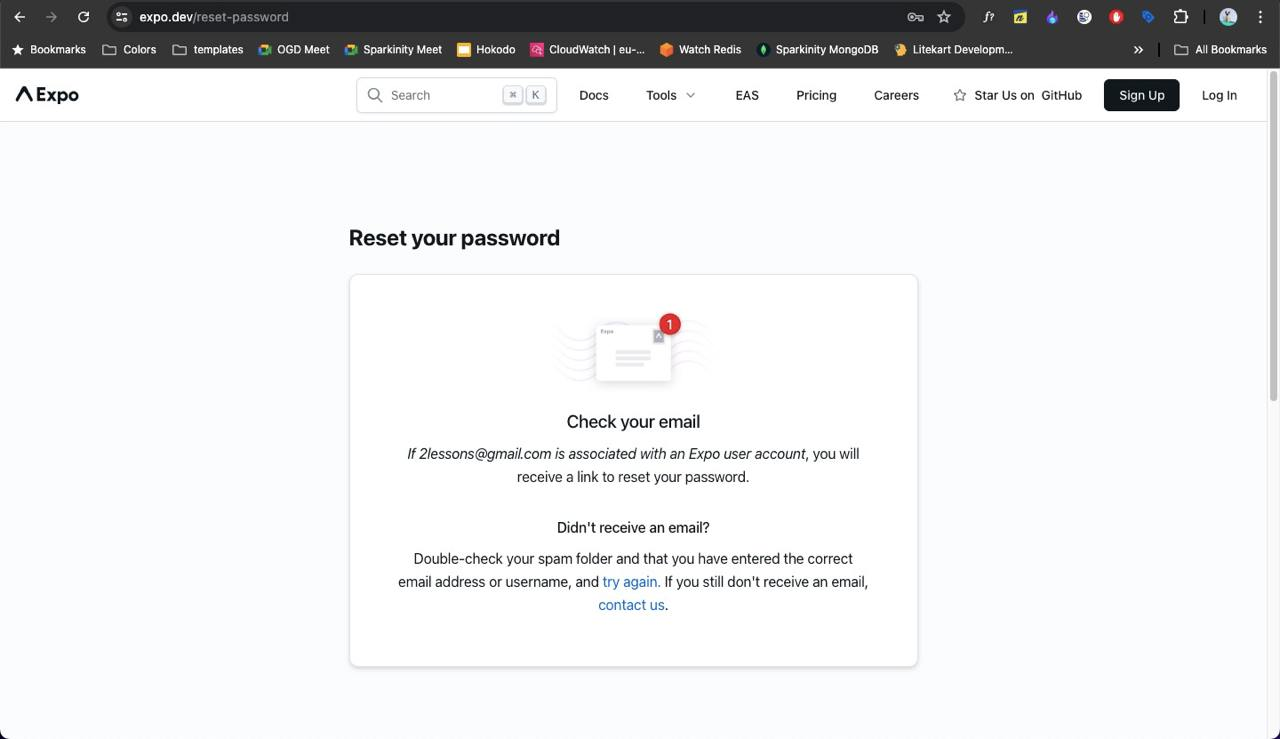This screenshot has height=739, width=1280.
Task: Open the password key icon in the address bar
Action: tap(915, 17)
